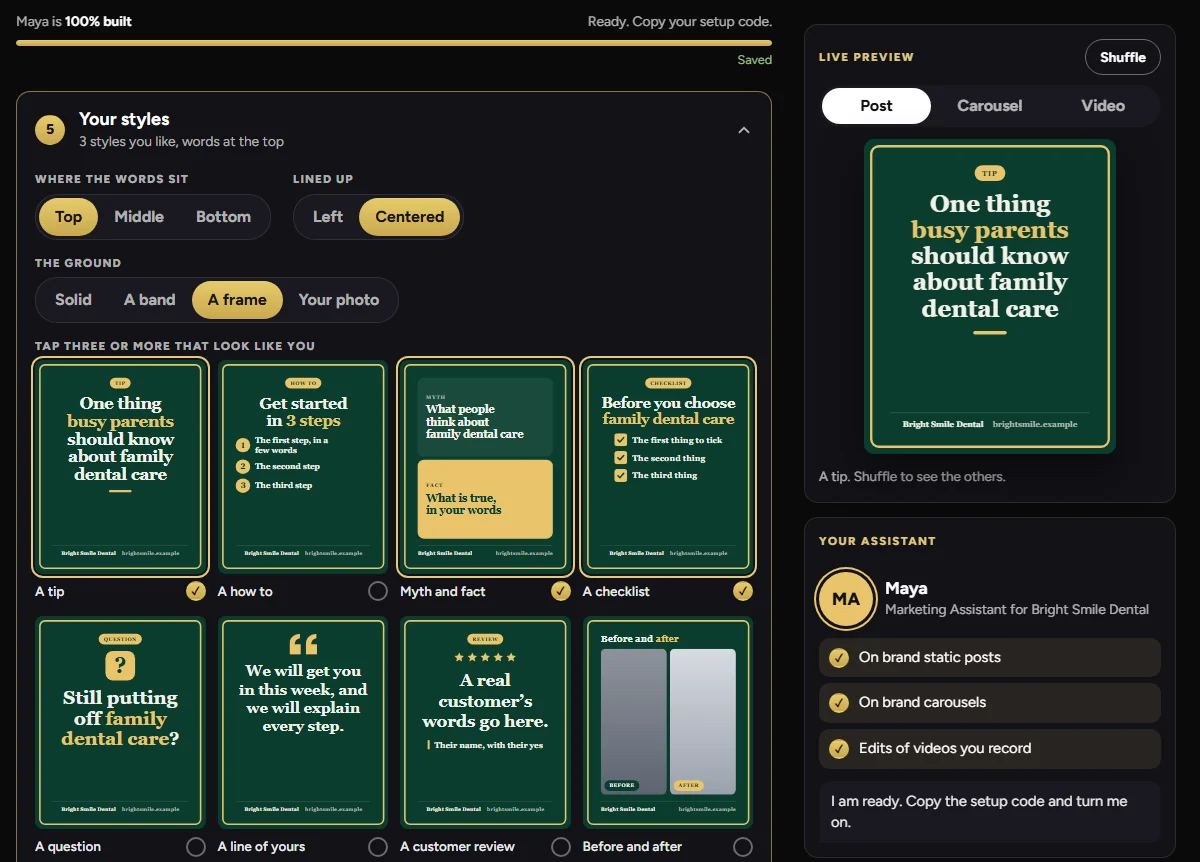Viewport: 1200px width, 862px height.
Task: Check the A line of yours circle
Action: point(378,847)
